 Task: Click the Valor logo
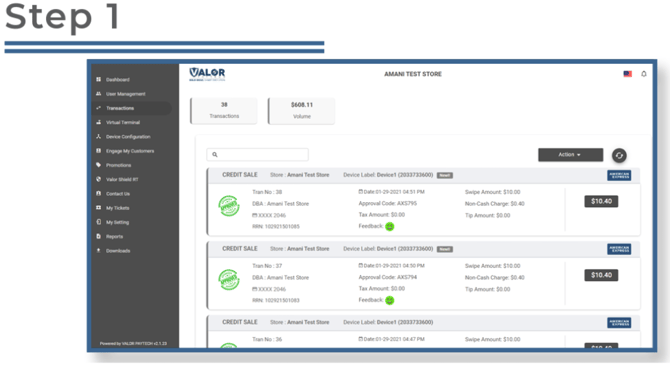[x=207, y=74]
